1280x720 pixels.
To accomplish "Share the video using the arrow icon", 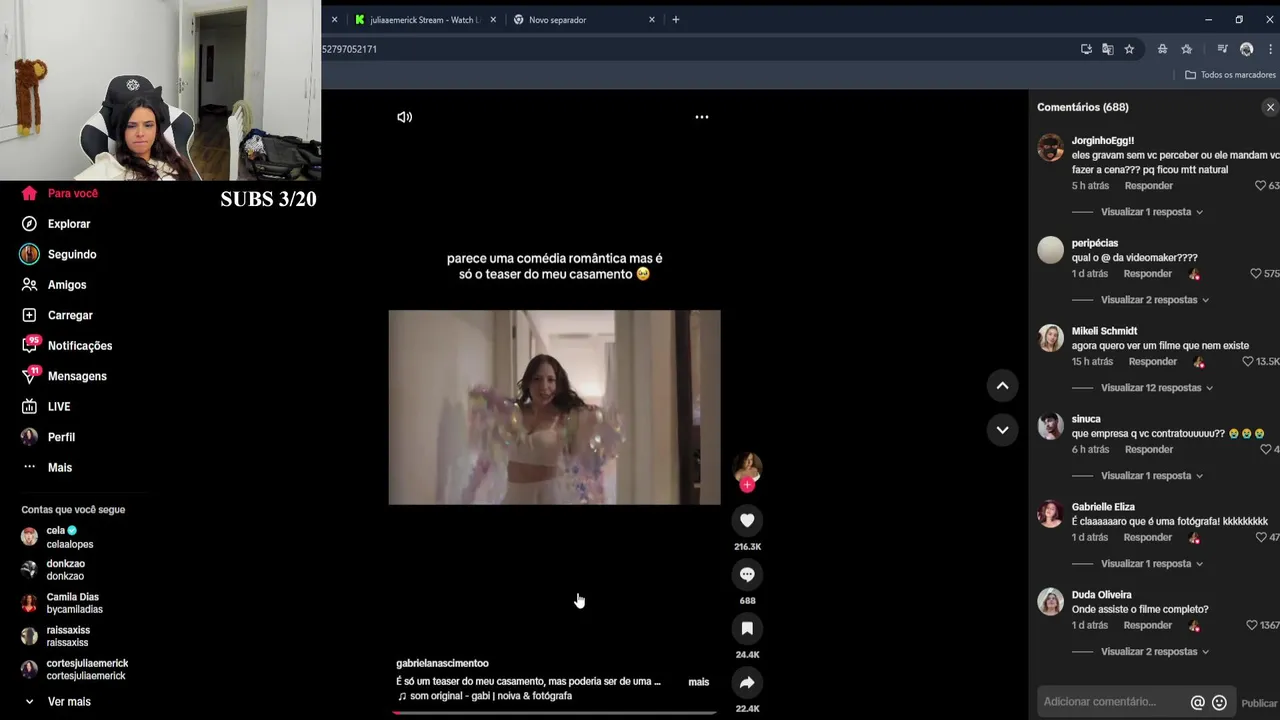I will click(x=747, y=682).
